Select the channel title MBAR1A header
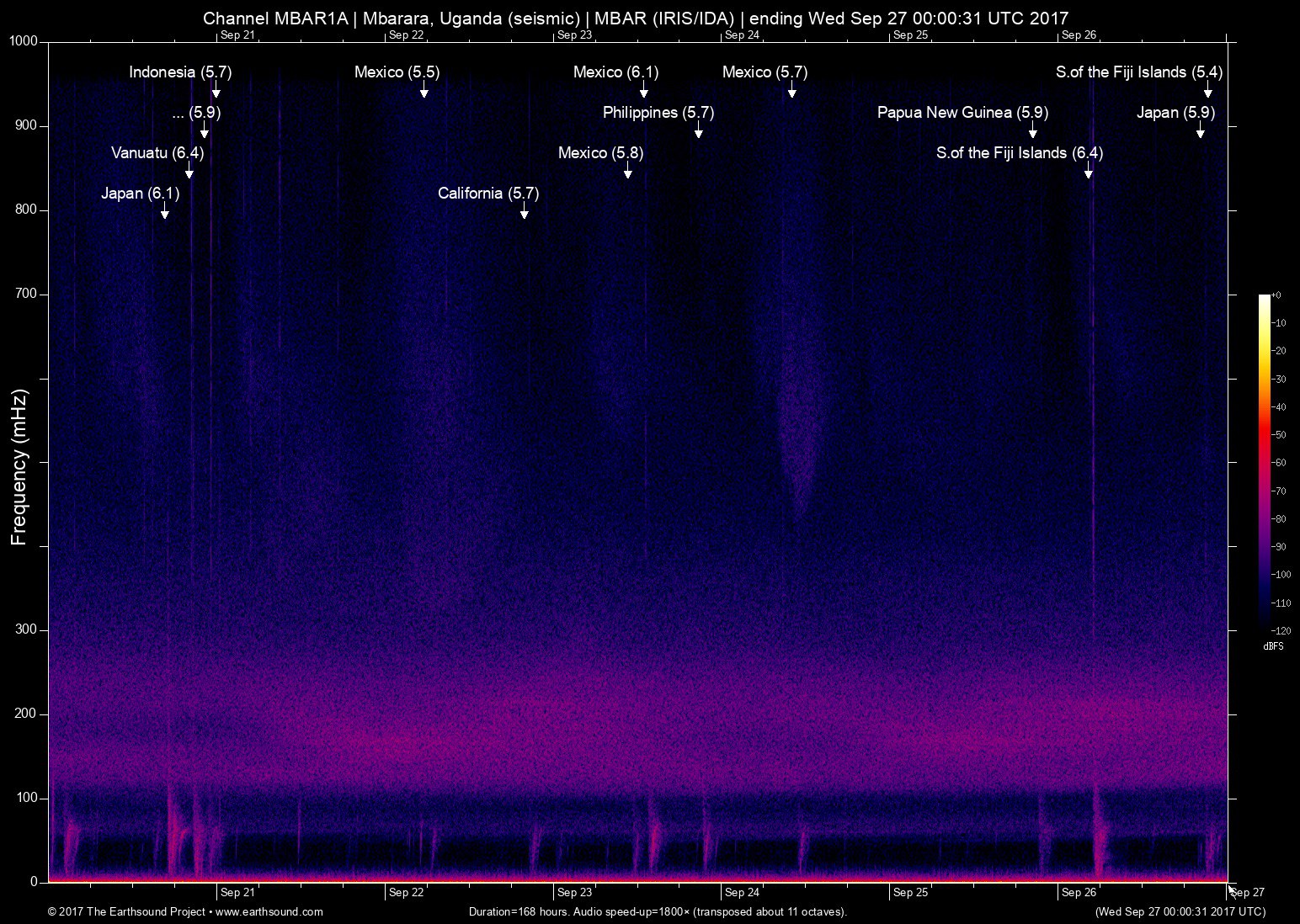Image resolution: width=1300 pixels, height=924 pixels. tap(635, 17)
